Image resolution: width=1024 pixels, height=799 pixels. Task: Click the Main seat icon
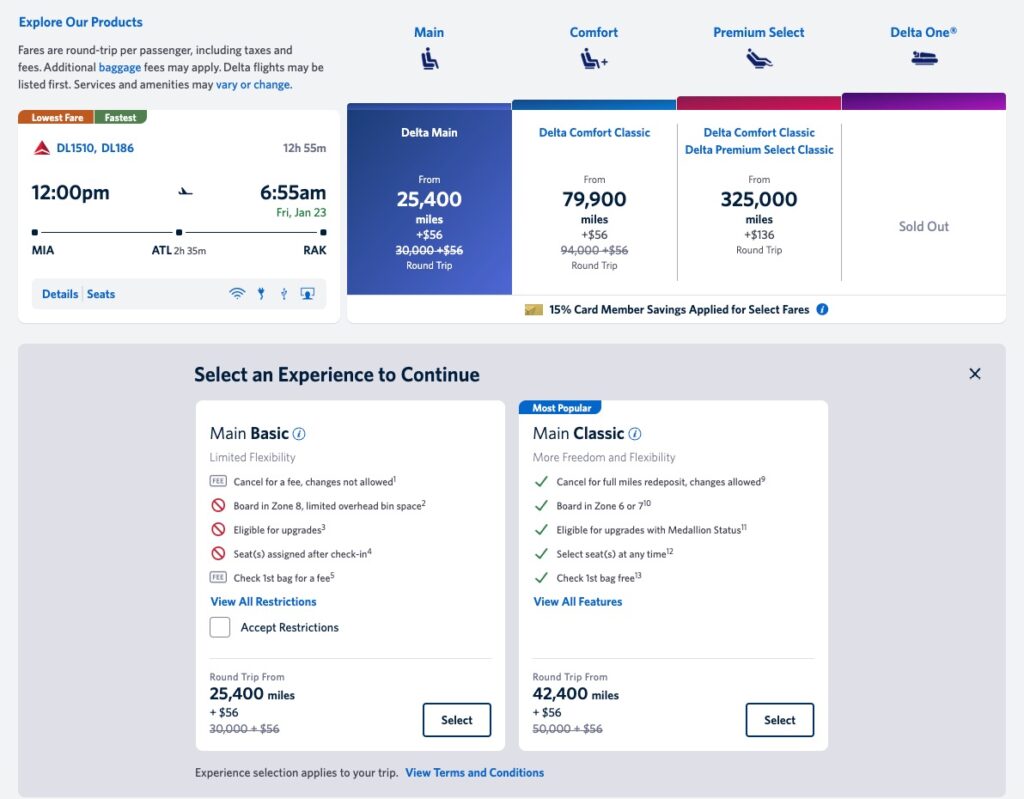tap(429, 59)
